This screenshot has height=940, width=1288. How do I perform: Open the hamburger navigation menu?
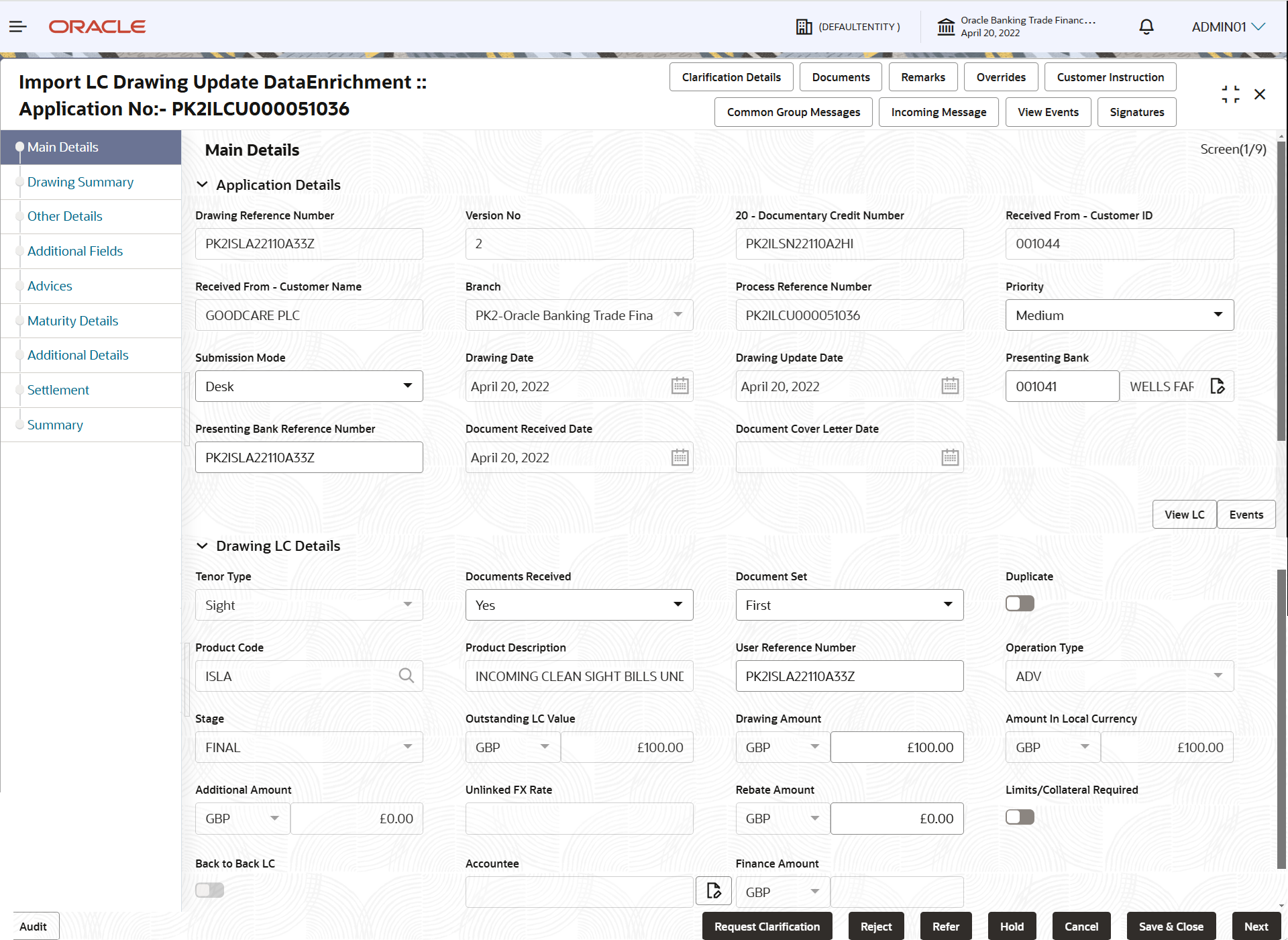(x=18, y=27)
